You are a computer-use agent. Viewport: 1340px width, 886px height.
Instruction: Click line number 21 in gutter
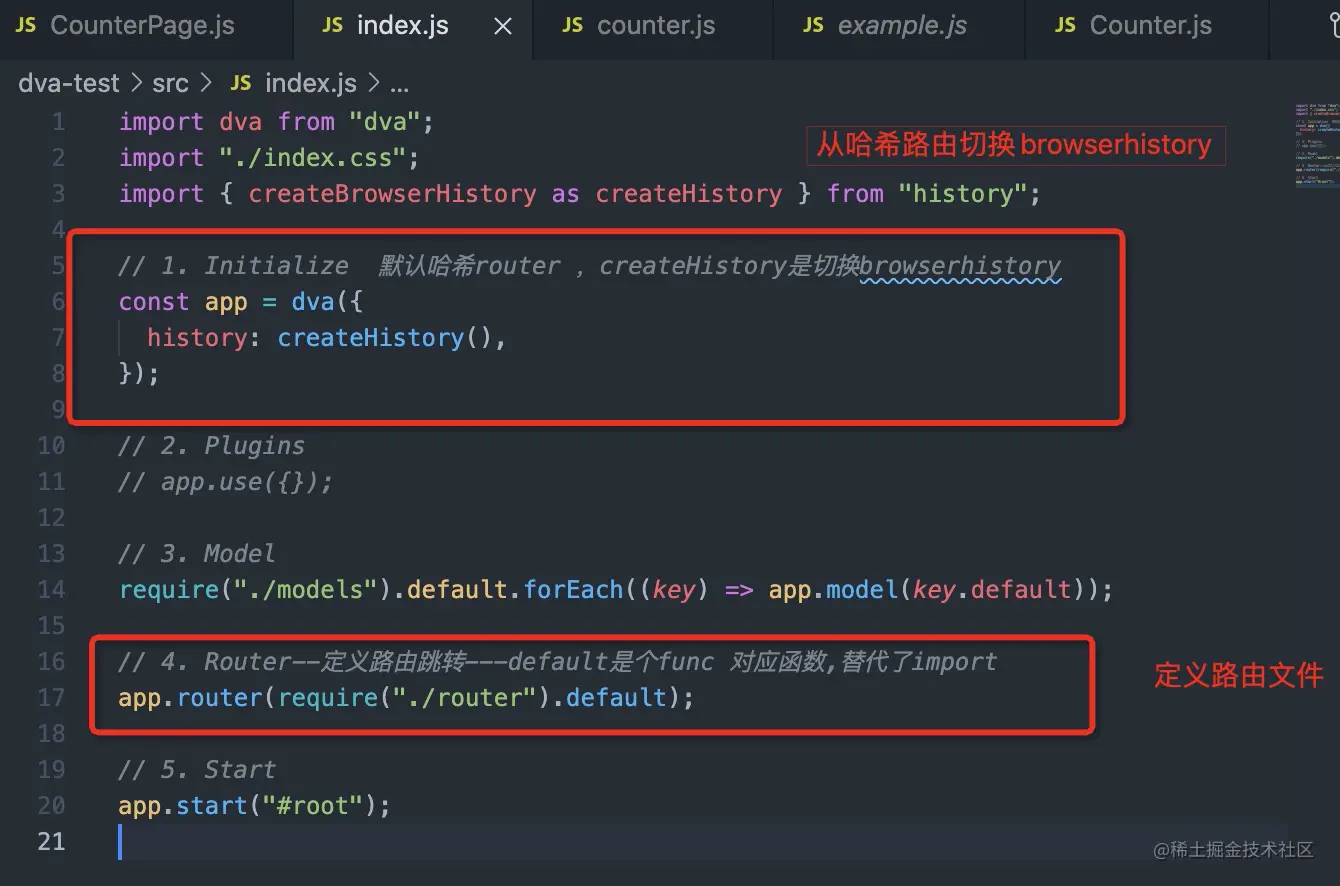(x=52, y=842)
